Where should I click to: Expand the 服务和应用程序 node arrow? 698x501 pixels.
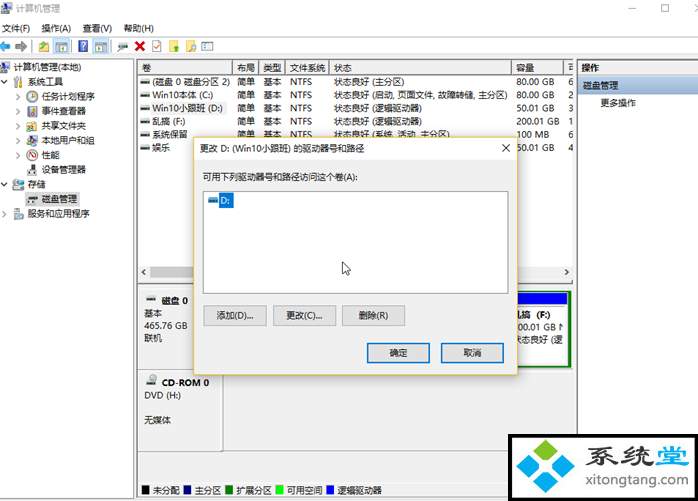coord(4,214)
